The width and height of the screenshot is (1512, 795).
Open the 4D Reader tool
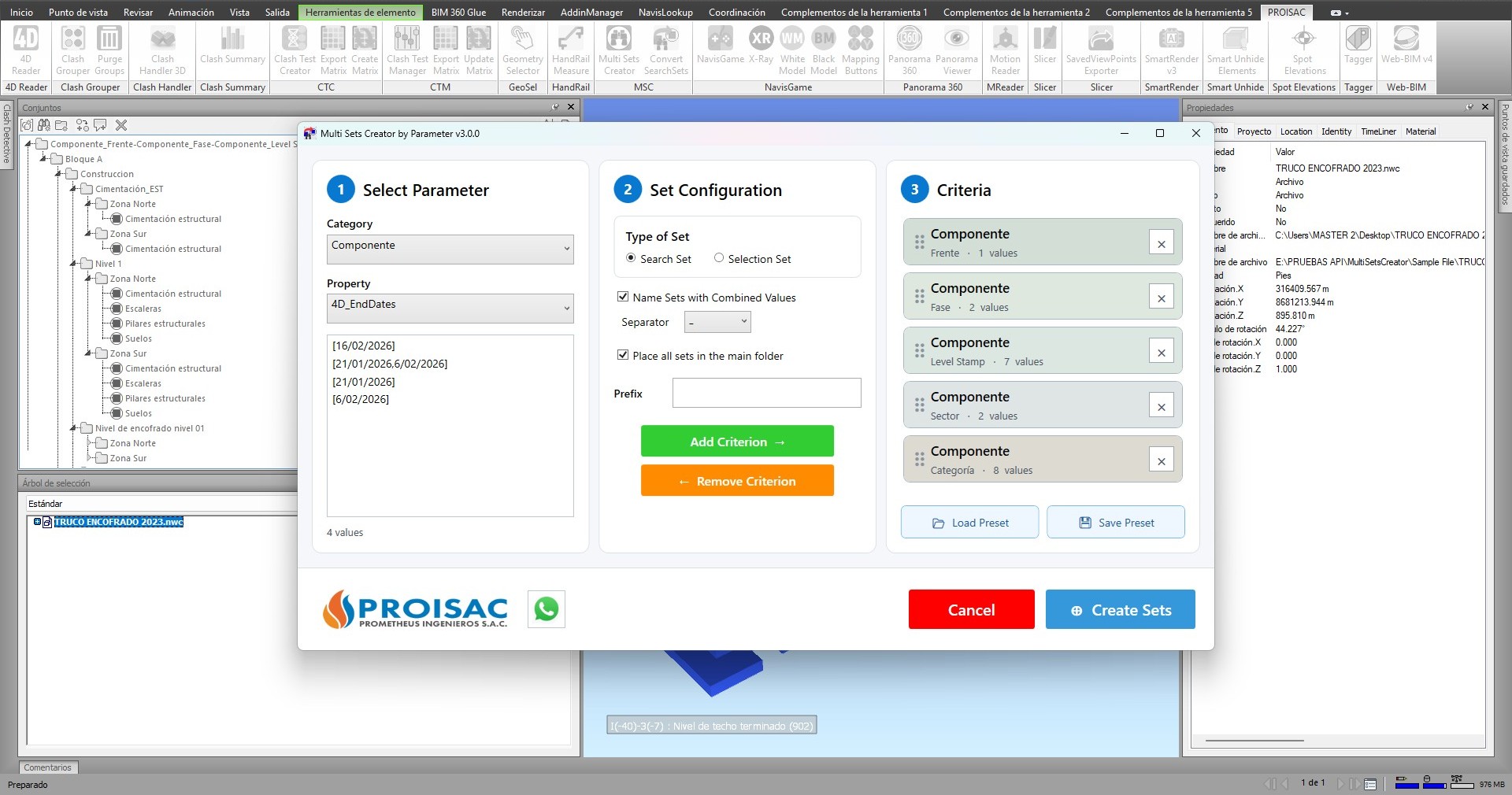[26, 50]
